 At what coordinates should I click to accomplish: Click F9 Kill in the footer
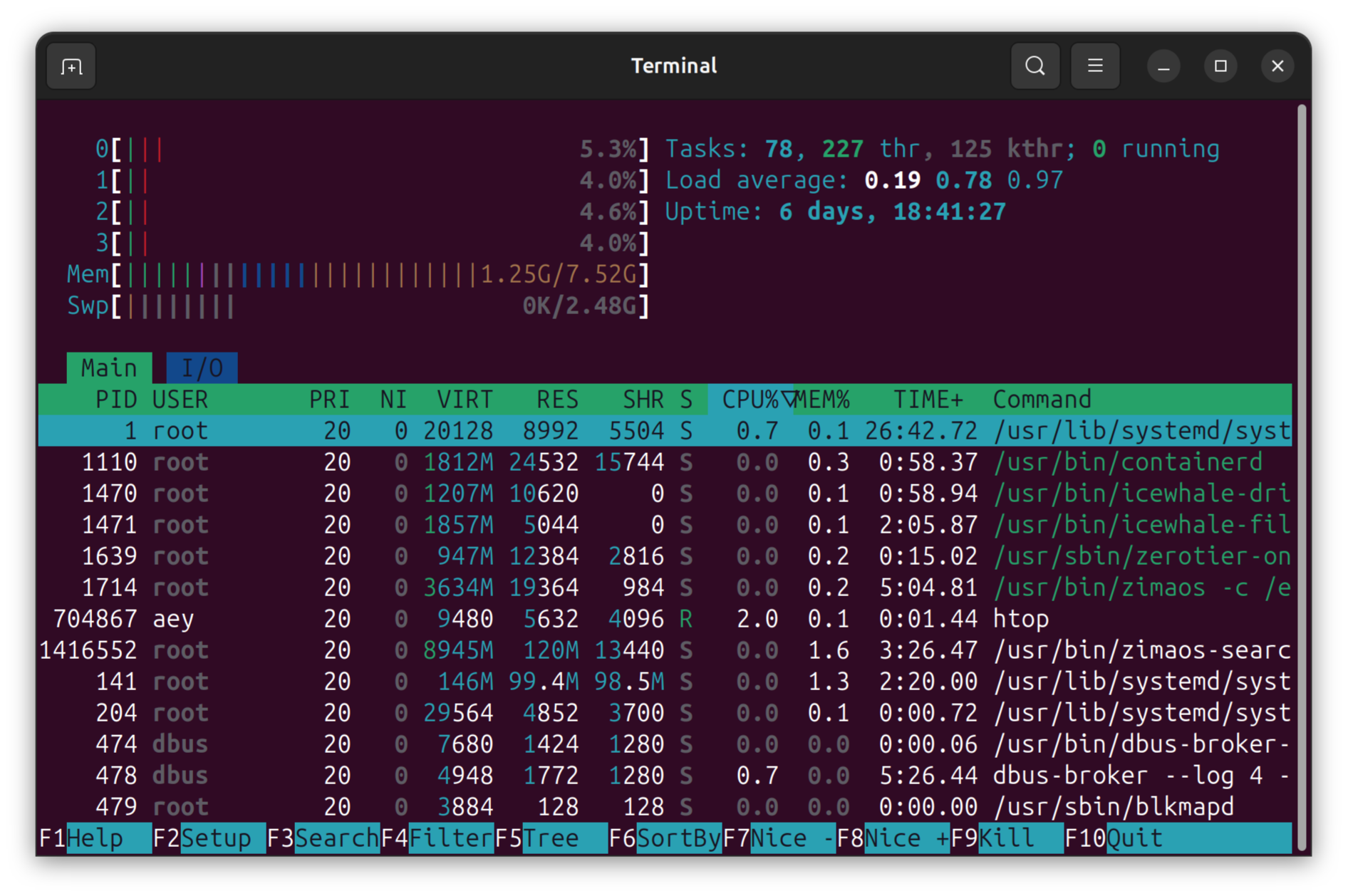1007,838
